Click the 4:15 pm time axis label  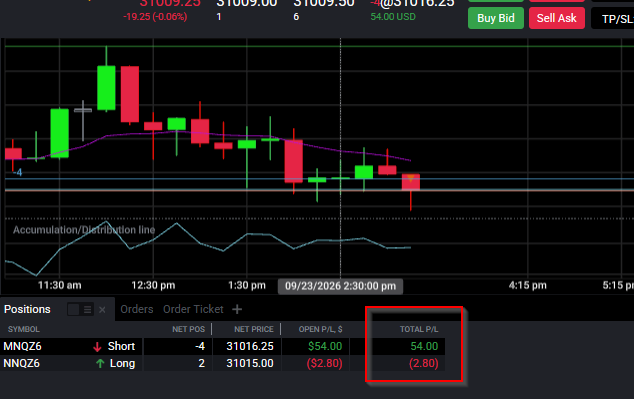pyautogui.click(x=528, y=285)
